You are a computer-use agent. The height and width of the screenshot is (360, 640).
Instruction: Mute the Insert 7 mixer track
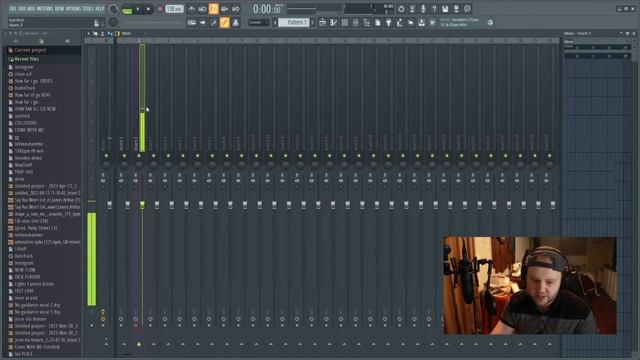pos(212,156)
